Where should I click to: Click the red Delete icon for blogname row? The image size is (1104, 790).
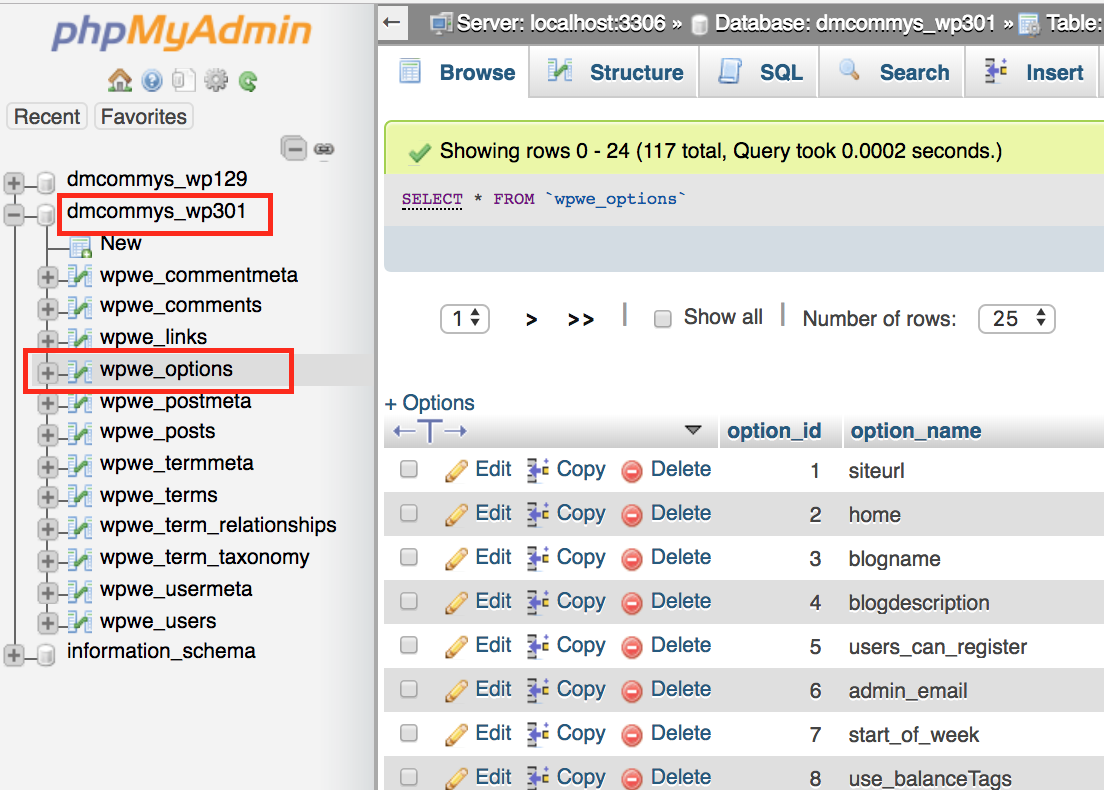pos(632,559)
